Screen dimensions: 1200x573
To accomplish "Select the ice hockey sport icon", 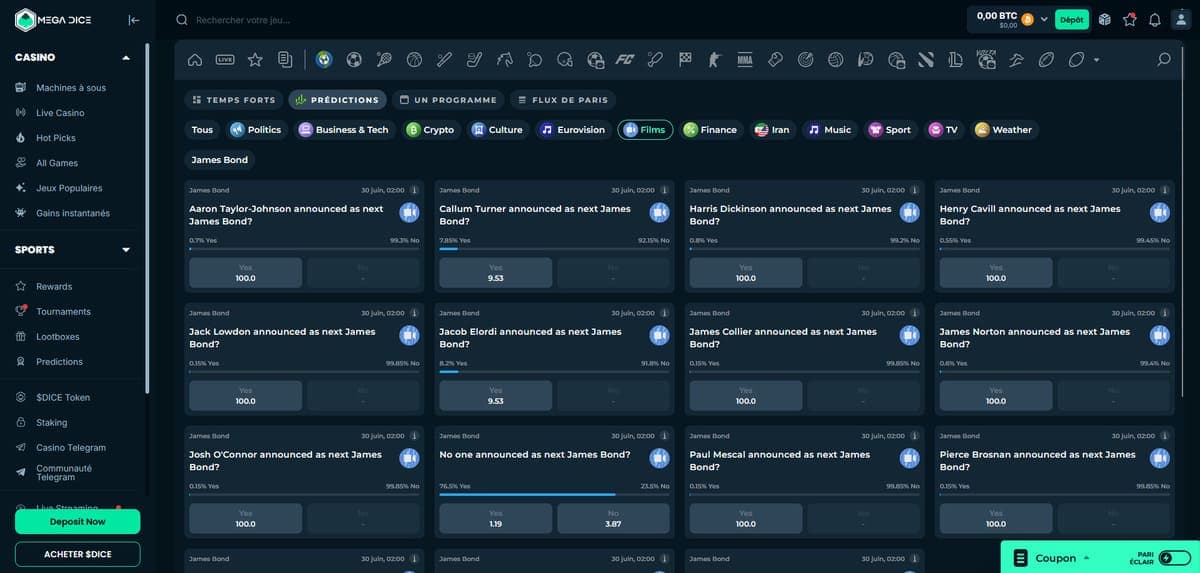I will pos(473,60).
